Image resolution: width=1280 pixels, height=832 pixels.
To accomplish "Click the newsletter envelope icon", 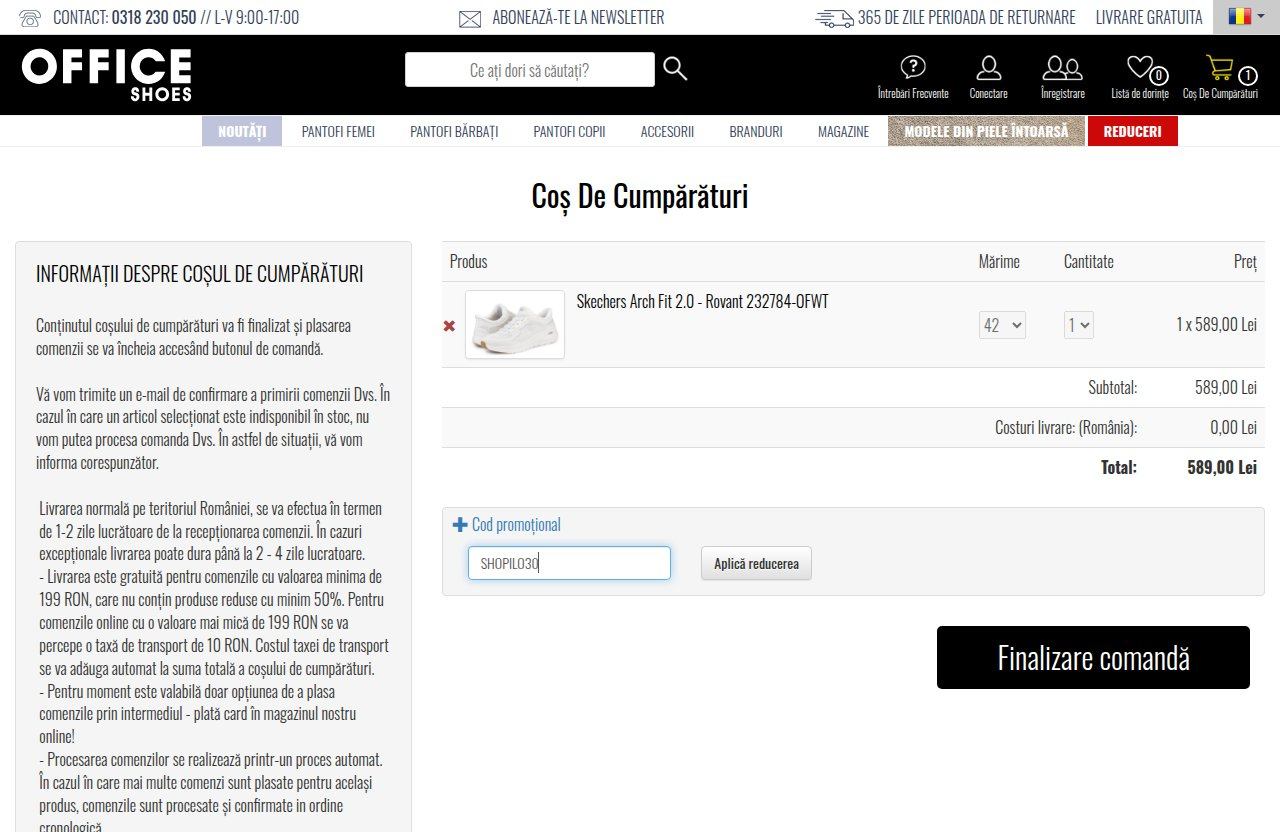I will (x=470, y=18).
